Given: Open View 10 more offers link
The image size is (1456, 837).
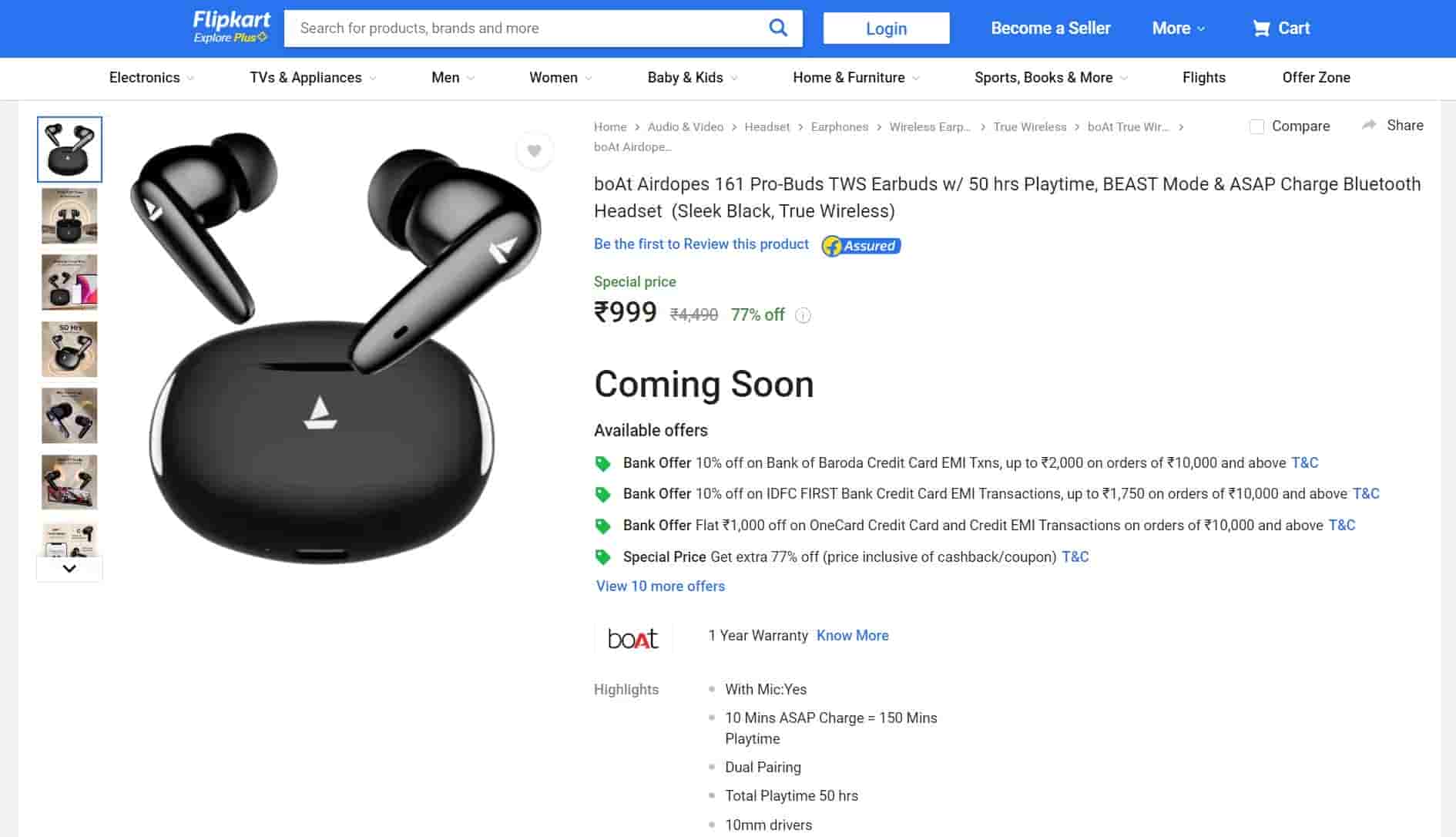Looking at the screenshot, I should pyautogui.click(x=660, y=587).
